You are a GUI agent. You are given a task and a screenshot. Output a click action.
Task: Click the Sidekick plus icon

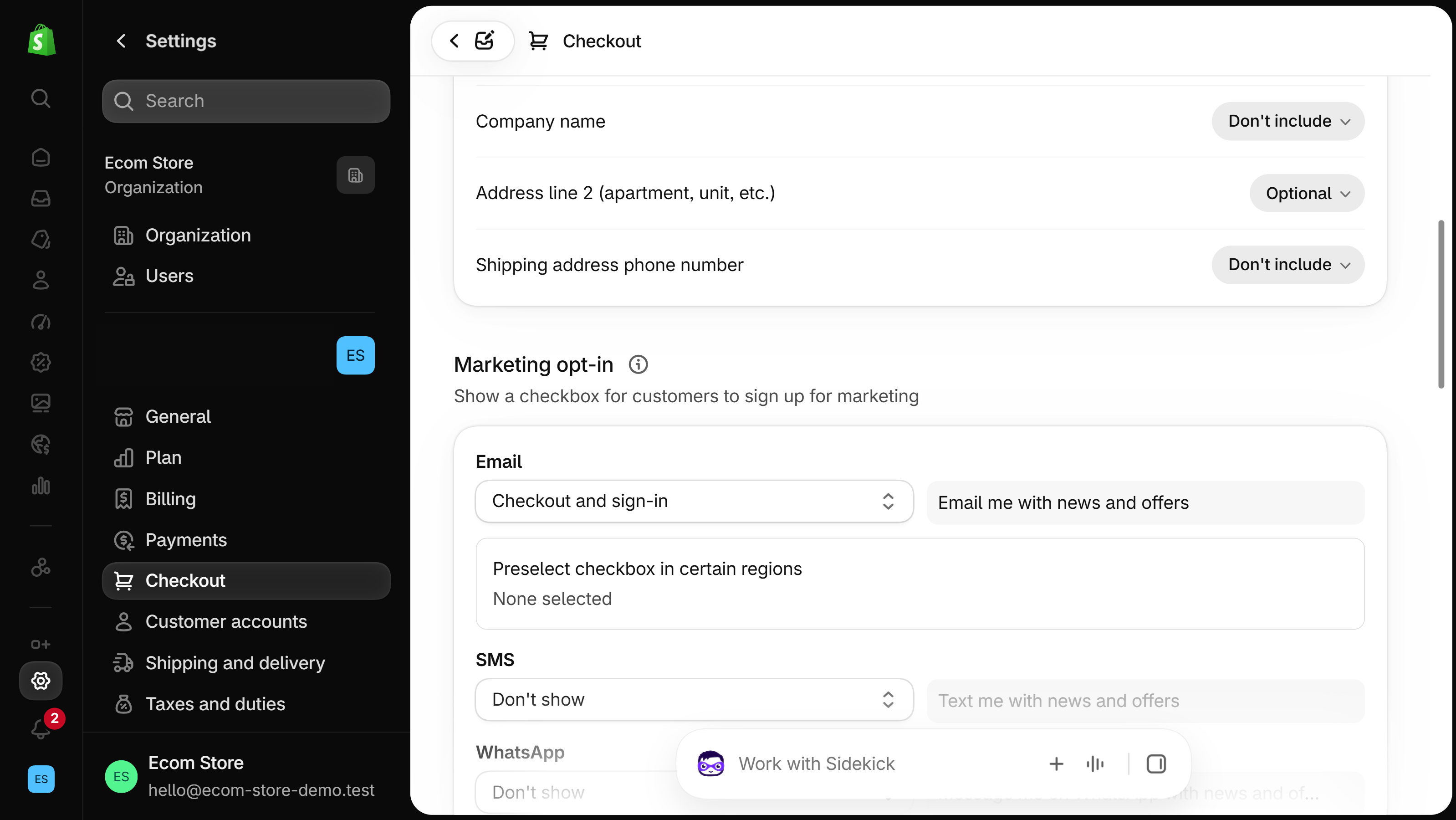[x=1056, y=764]
